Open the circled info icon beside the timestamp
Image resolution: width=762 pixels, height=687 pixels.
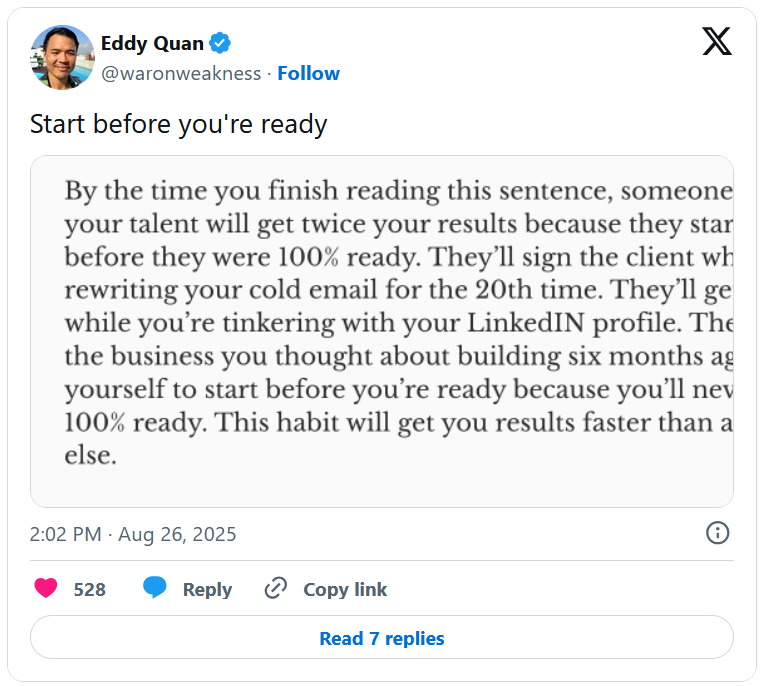pos(717,533)
